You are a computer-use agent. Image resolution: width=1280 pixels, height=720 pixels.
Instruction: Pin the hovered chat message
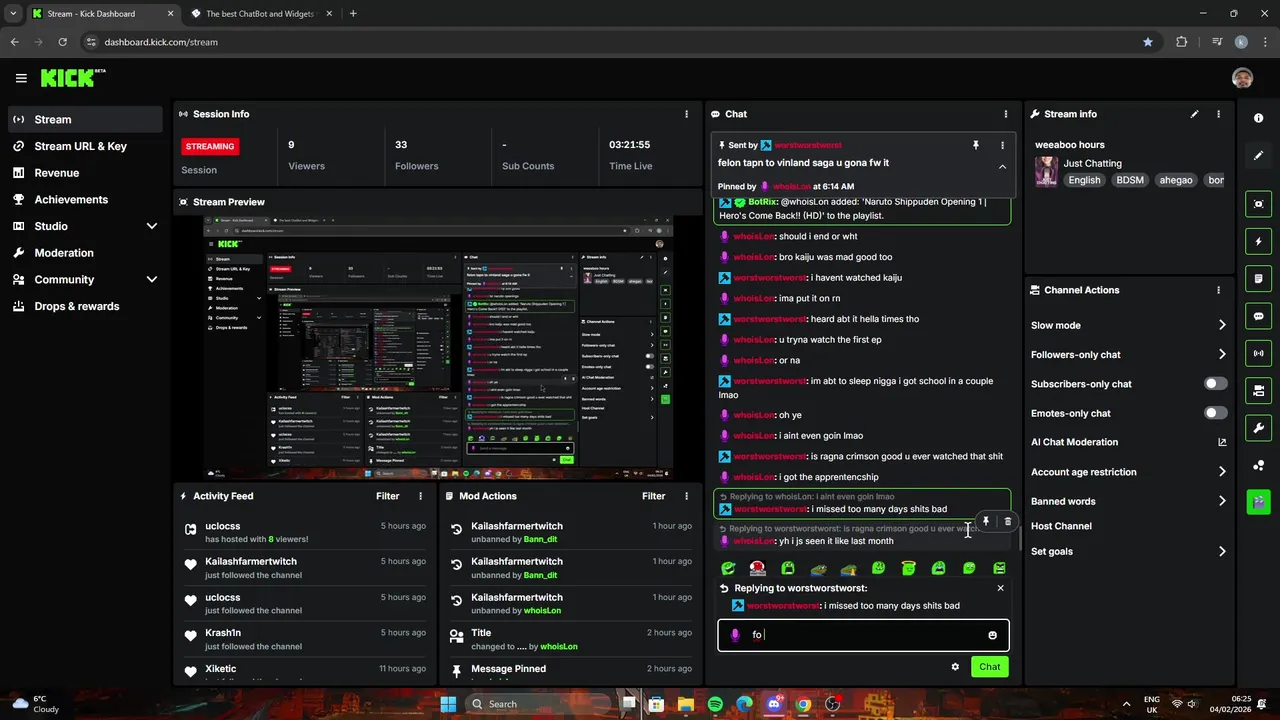tap(986, 521)
